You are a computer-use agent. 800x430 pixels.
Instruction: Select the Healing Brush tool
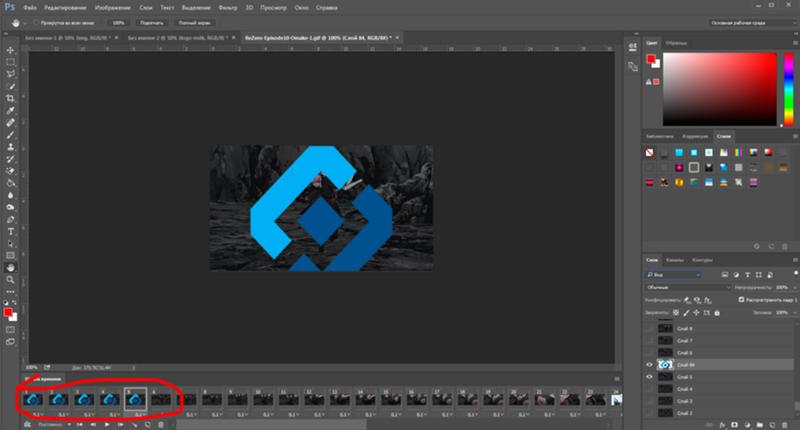coord(10,123)
